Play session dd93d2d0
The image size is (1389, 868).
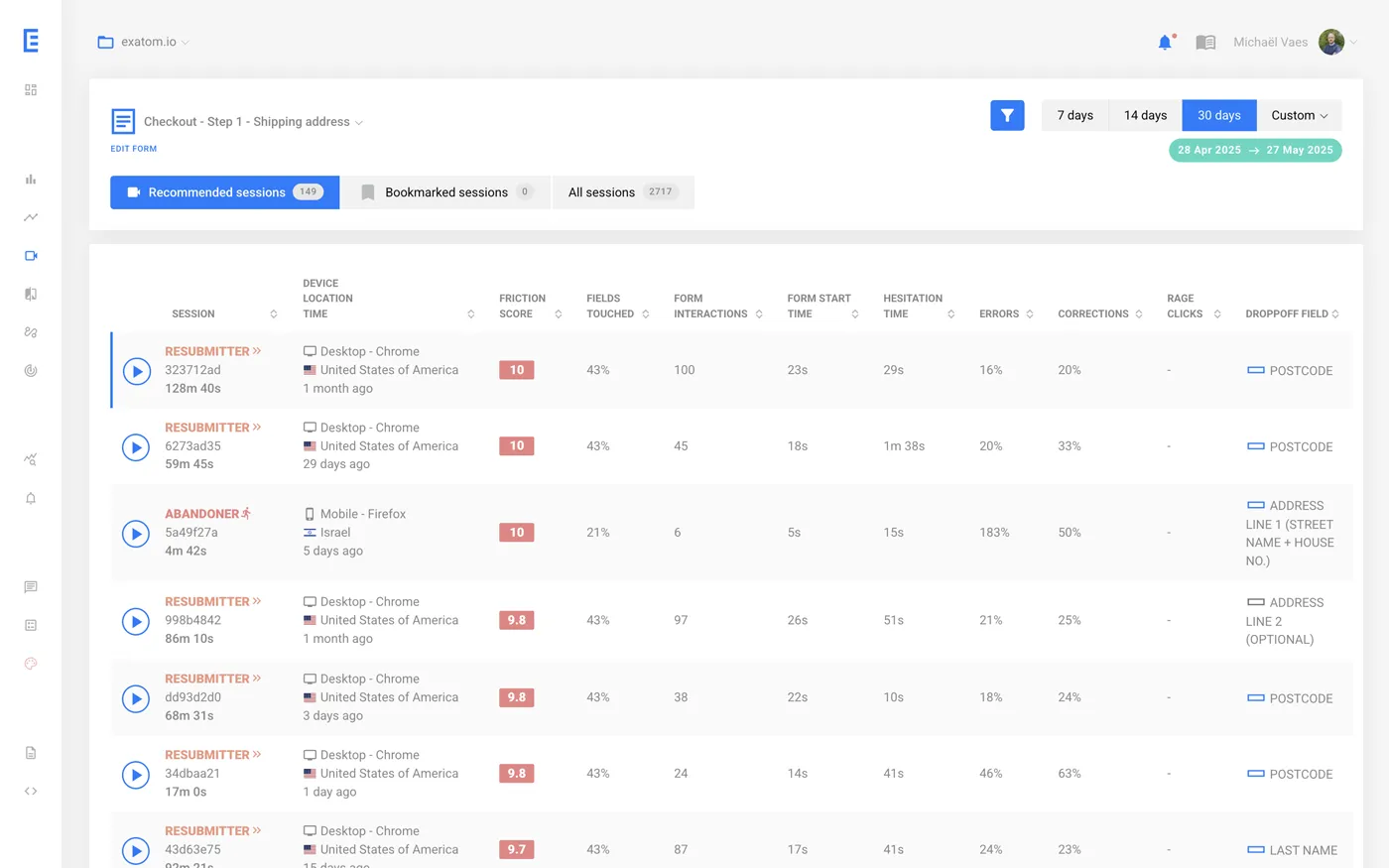pos(136,698)
